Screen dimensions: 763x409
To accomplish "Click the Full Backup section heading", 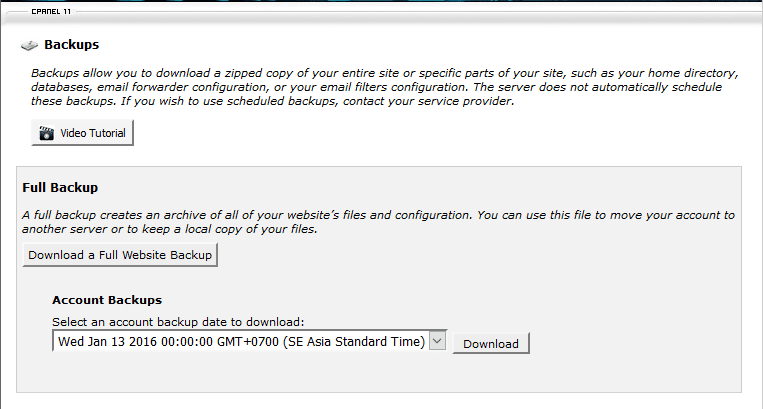I will tap(60, 187).
